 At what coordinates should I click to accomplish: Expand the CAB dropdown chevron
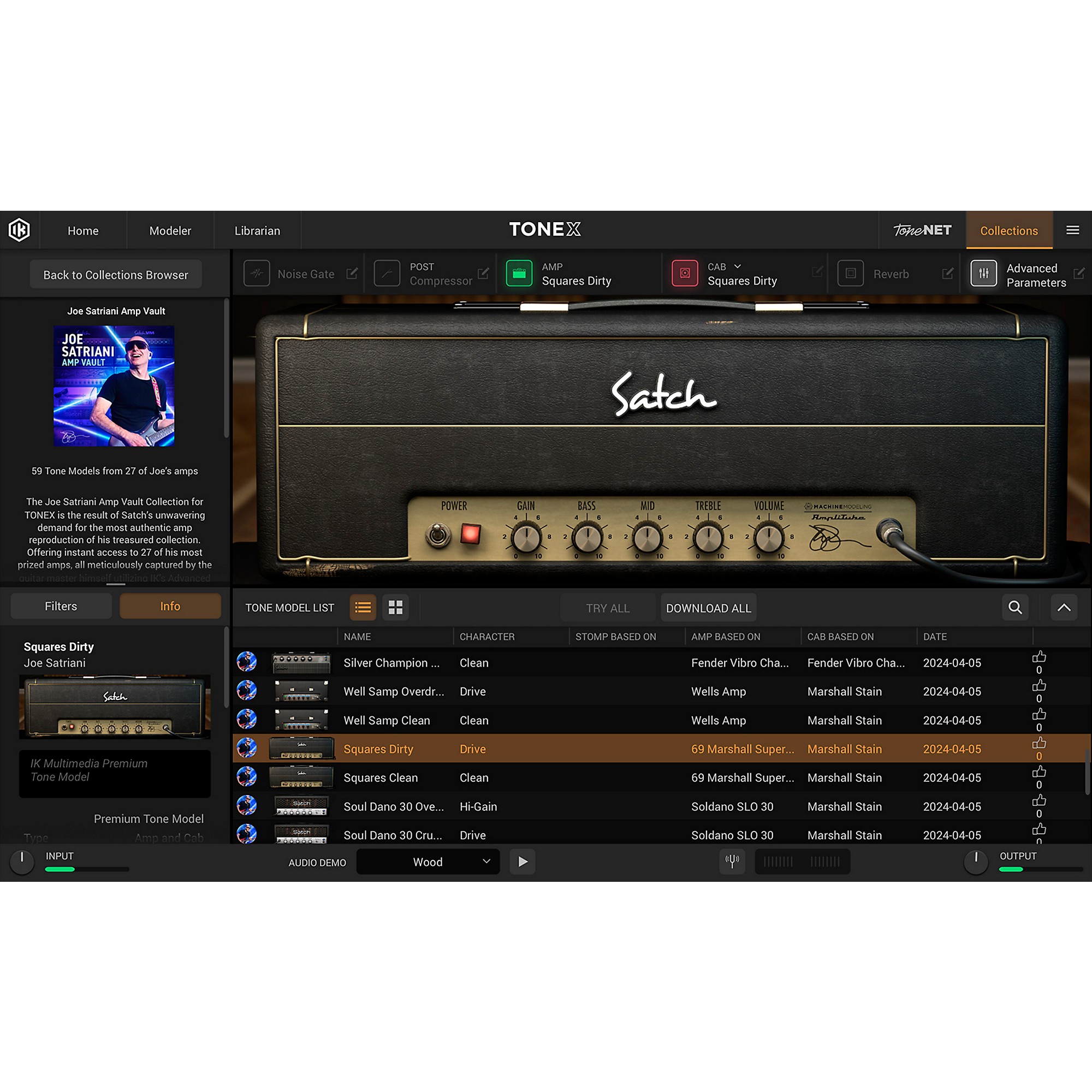(x=737, y=266)
